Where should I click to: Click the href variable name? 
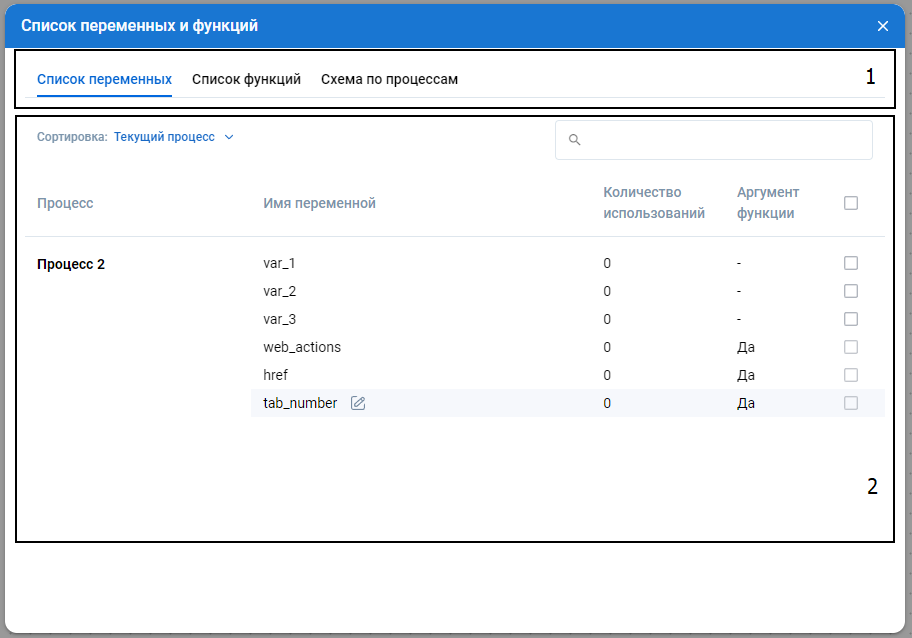pyautogui.click(x=277, y=375)
